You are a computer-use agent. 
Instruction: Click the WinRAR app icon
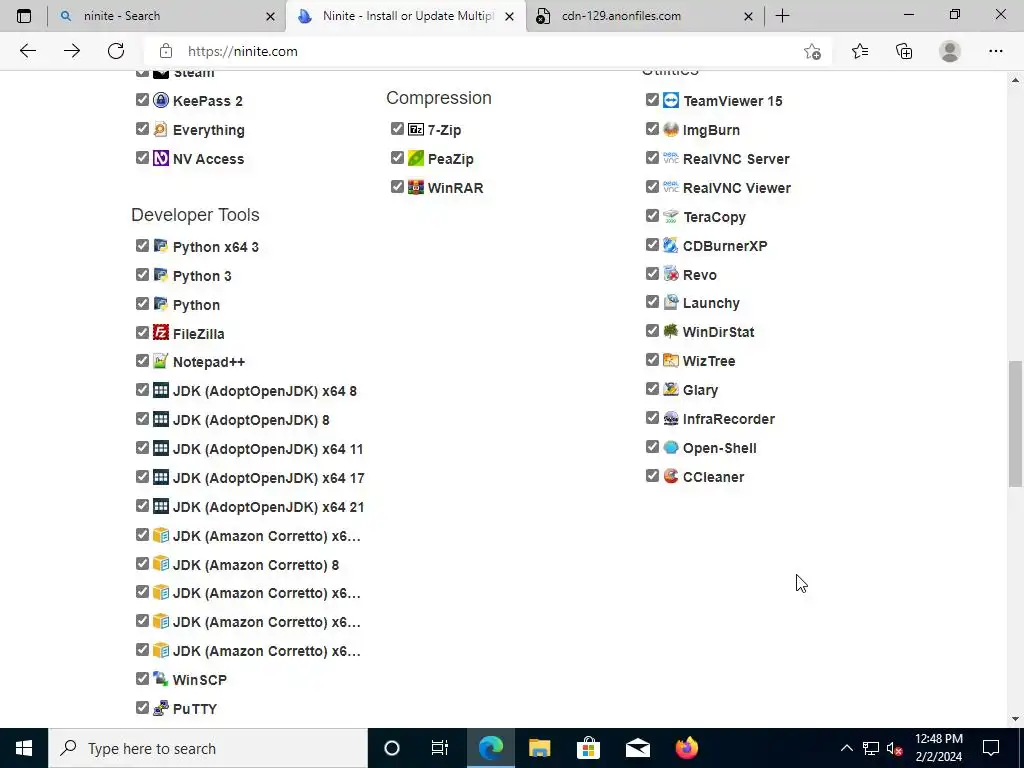416,187
